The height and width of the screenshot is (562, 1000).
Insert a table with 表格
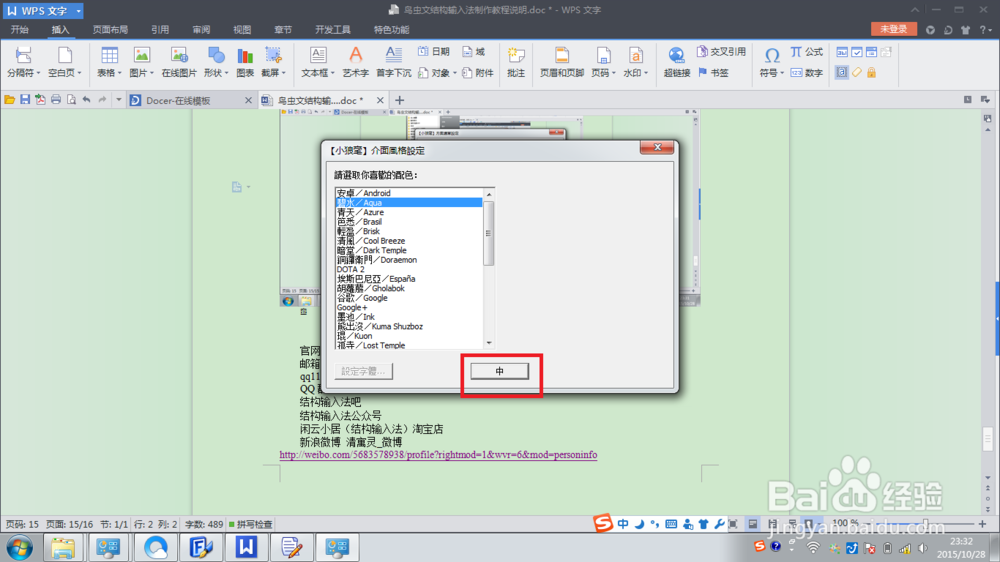(109, 62)
